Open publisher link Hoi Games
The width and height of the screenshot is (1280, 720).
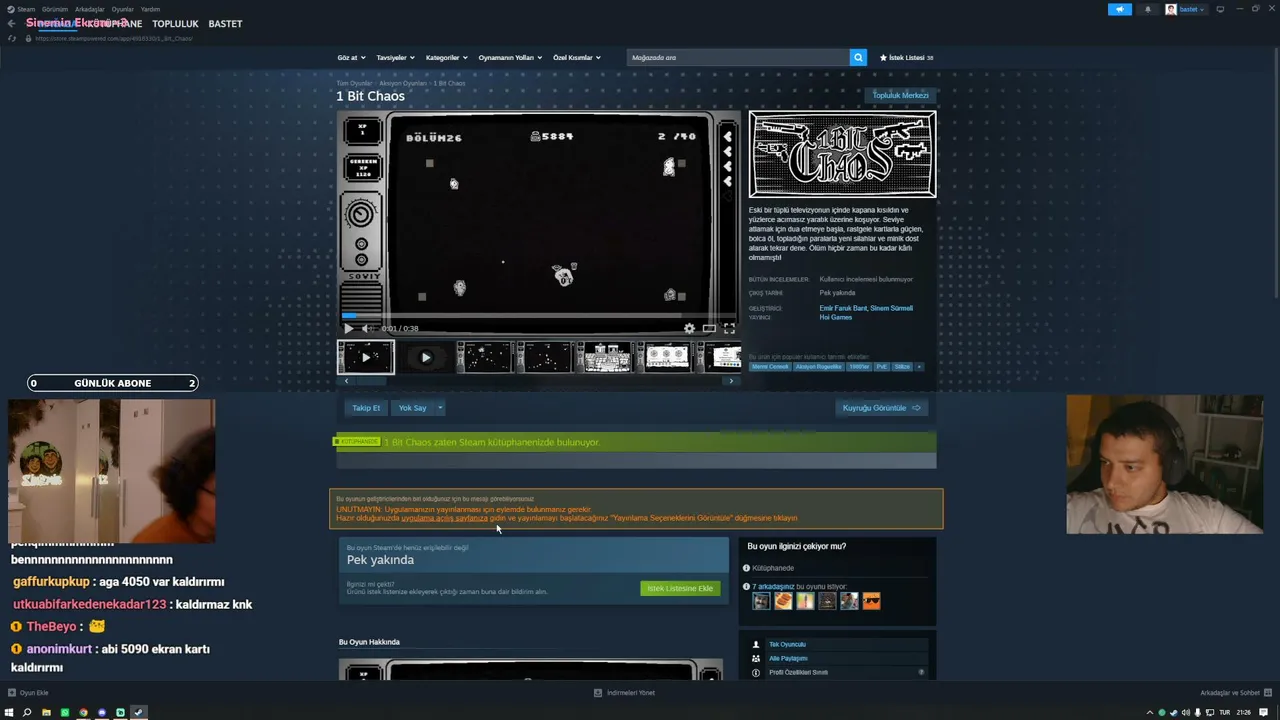(836, 317)
